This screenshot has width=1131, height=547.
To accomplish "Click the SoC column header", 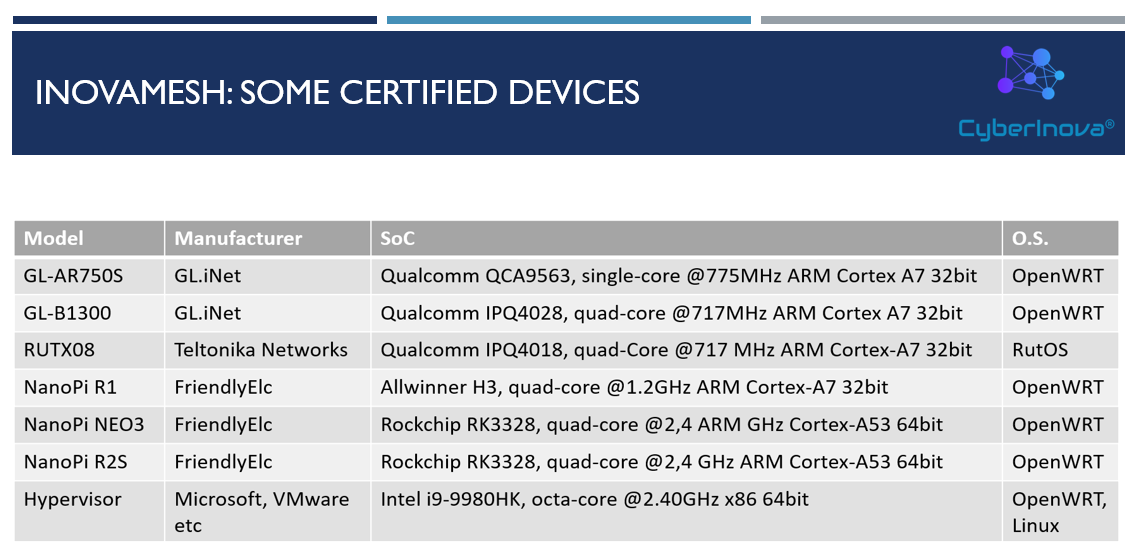I will coord(398,239).
